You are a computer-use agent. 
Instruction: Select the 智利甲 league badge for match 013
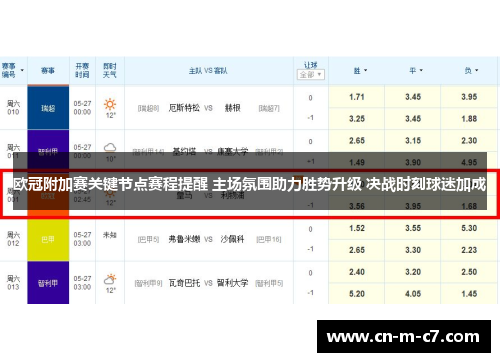pyautogui.click(x=48, y=283)
